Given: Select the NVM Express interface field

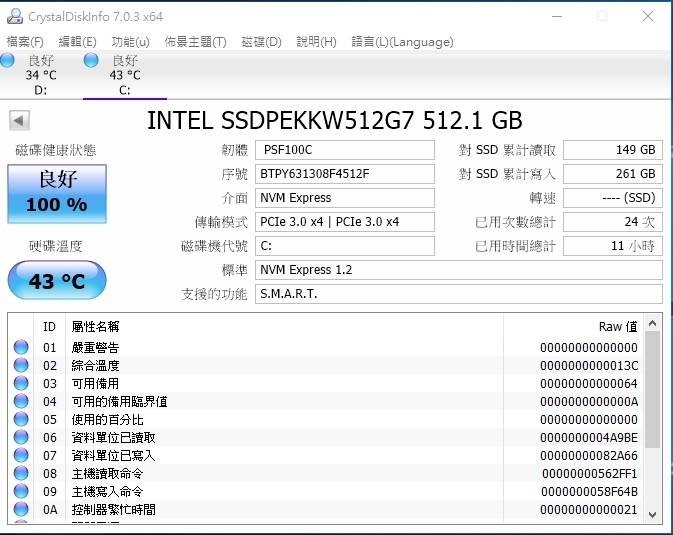Looking at the screenshot, I should click(x=345, y=198).
